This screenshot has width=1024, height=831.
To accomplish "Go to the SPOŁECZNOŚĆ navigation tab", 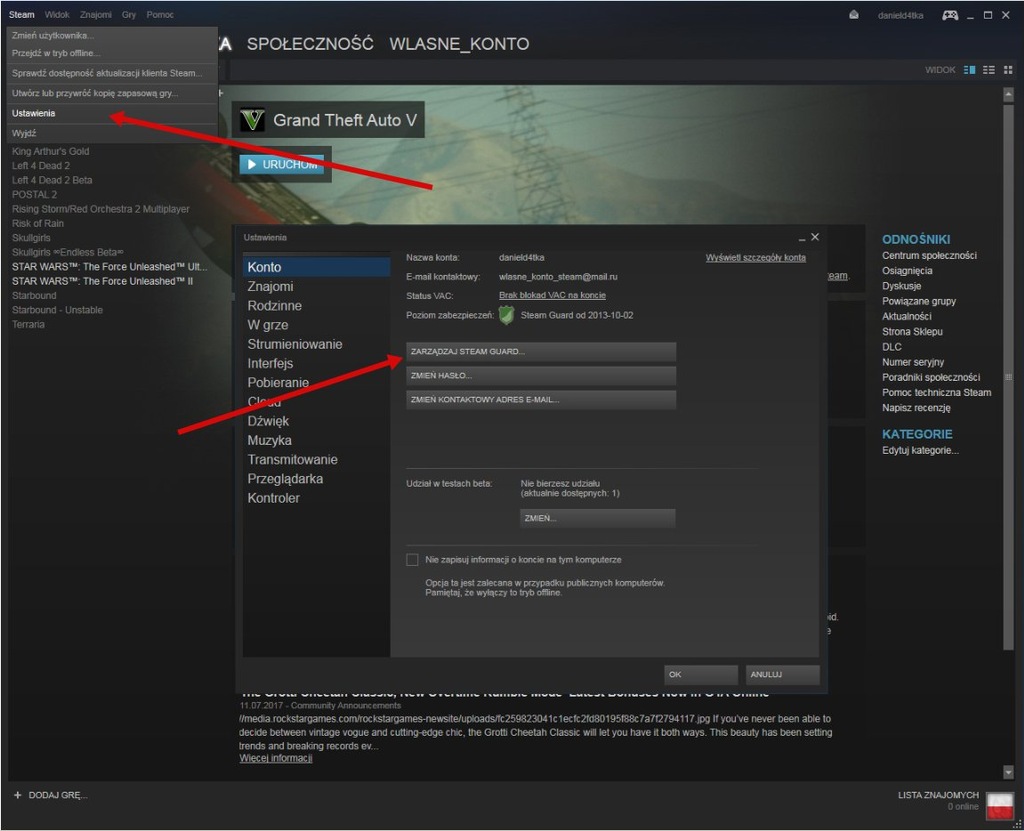I will coord(310,44).
